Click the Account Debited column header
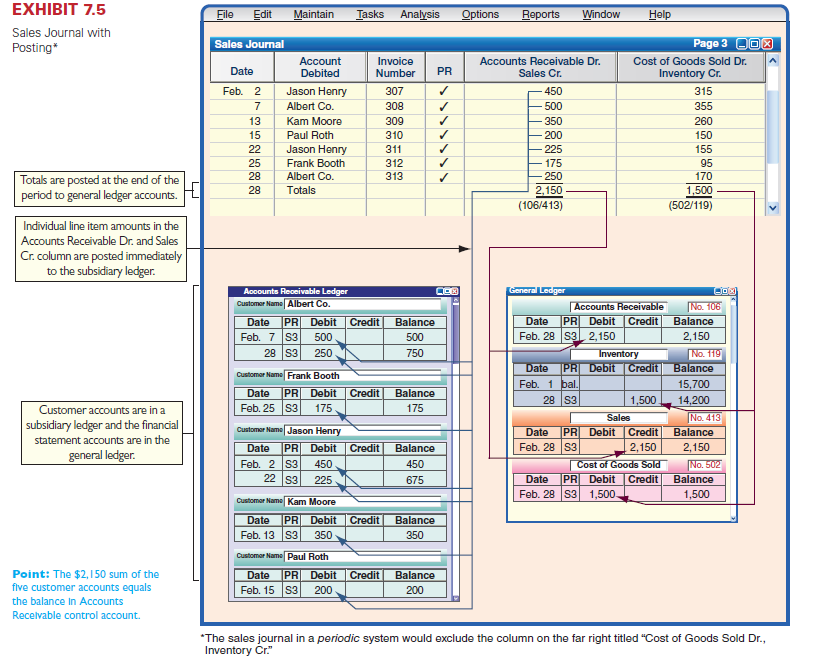Image resolution: width=816 pixels, height=671 pixels. tap(319, 67)
